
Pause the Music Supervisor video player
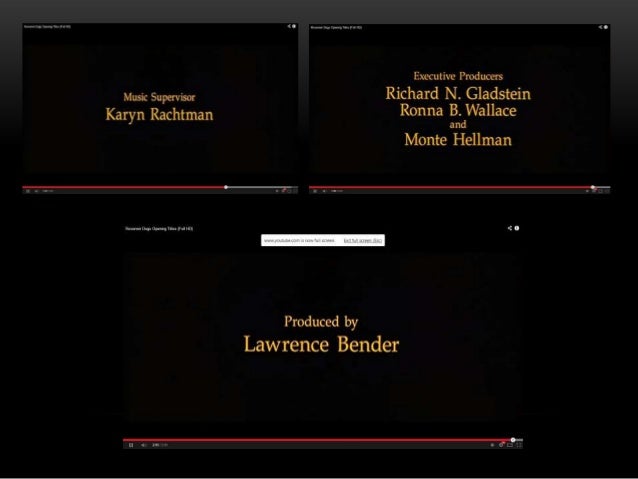28,191
